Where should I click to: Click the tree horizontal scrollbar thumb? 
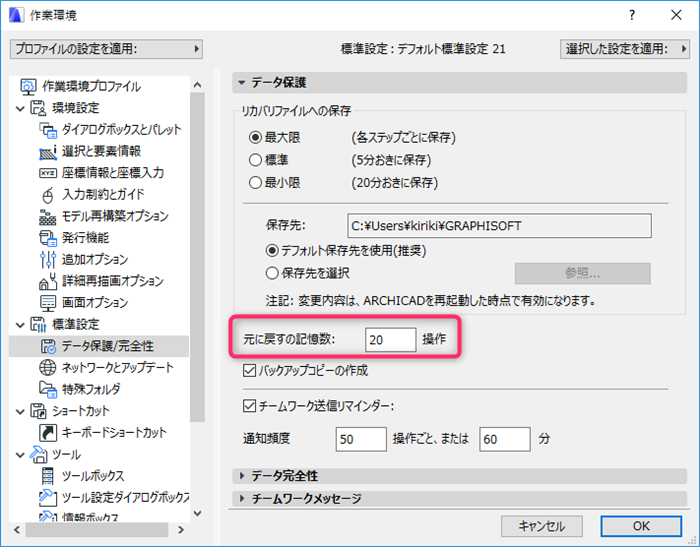97,530
